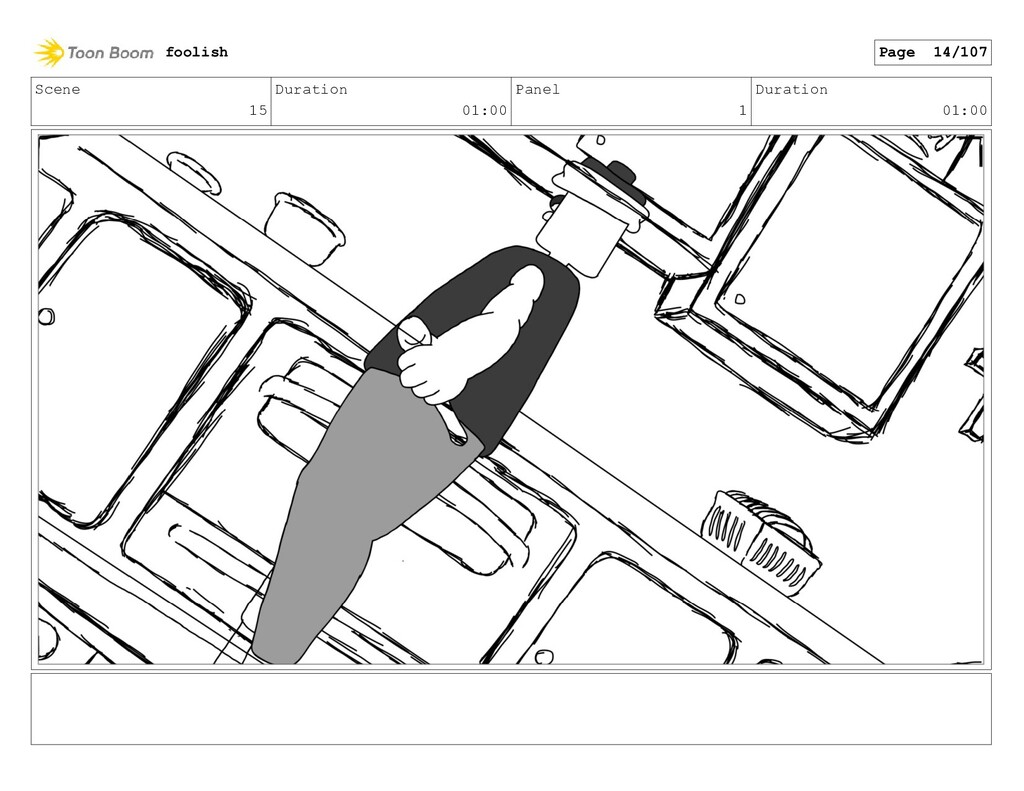Click the 'Scene' header label
The height and width of the screenshot is (791, 1024).
57,89
